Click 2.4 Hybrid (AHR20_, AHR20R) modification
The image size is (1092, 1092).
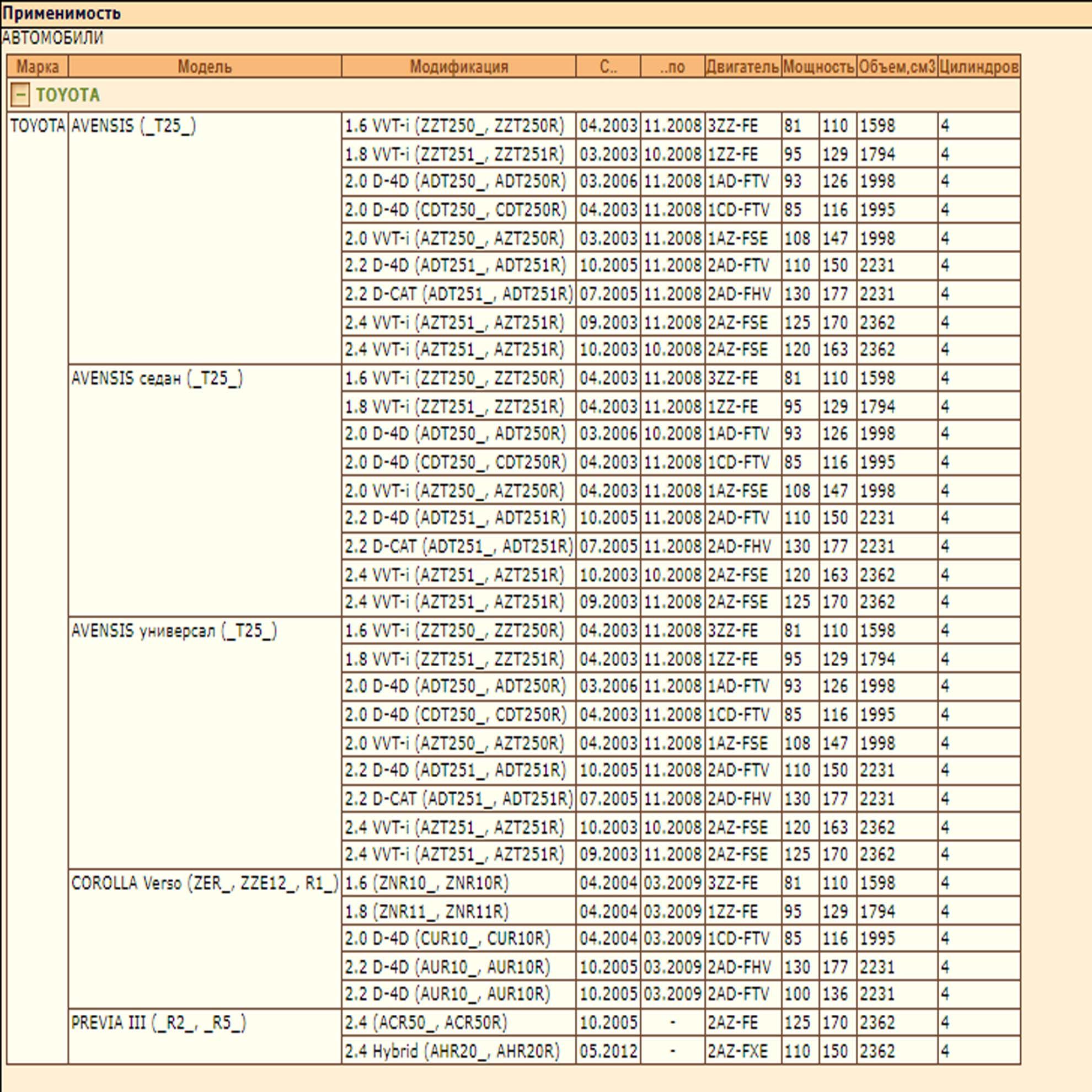(458, 1051)
